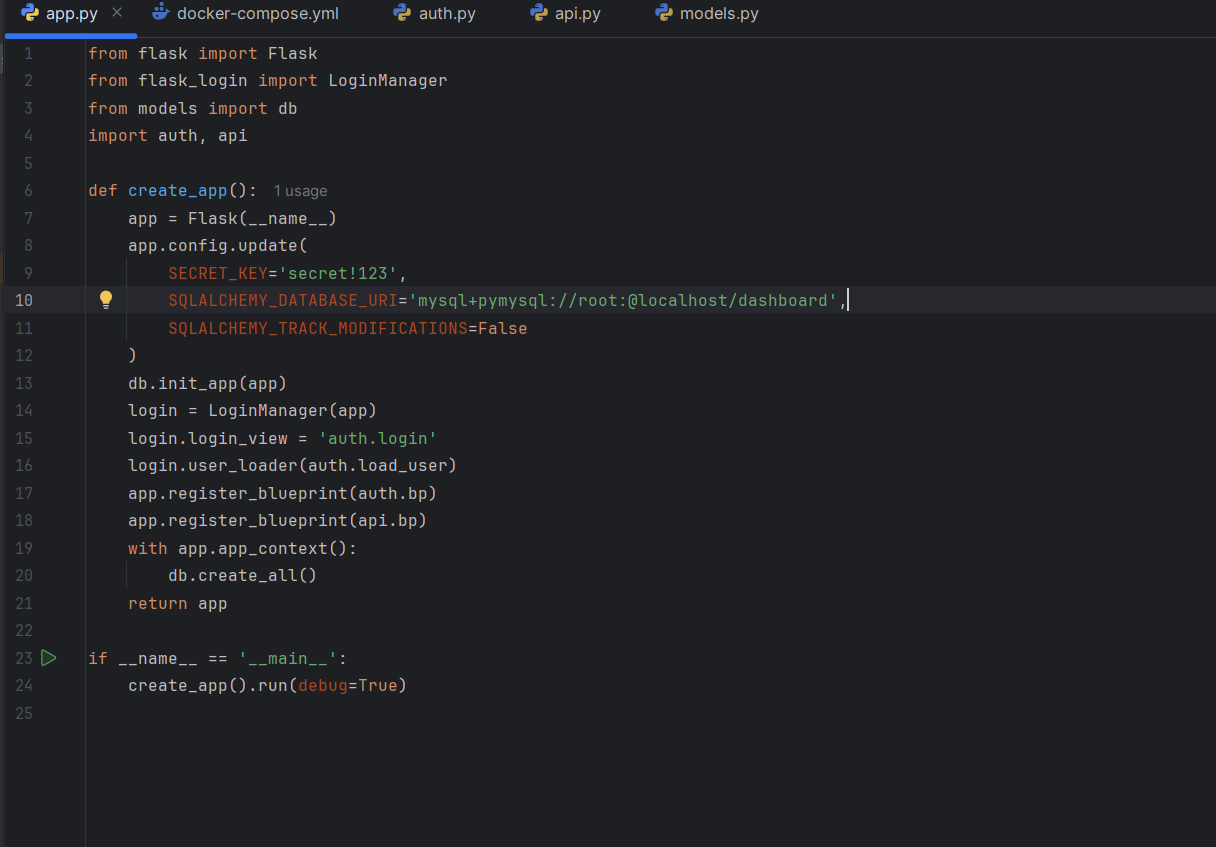Click the Python icon on auth.py tab

click(x=402, y=13)
